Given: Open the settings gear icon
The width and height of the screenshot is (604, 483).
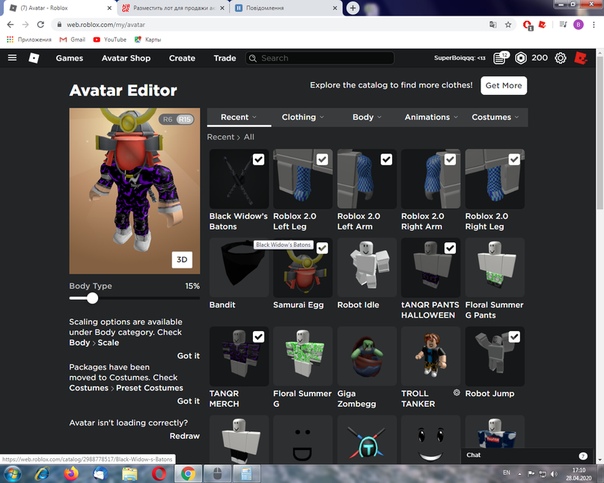Looking at the screenshot, I should (560, 58).
